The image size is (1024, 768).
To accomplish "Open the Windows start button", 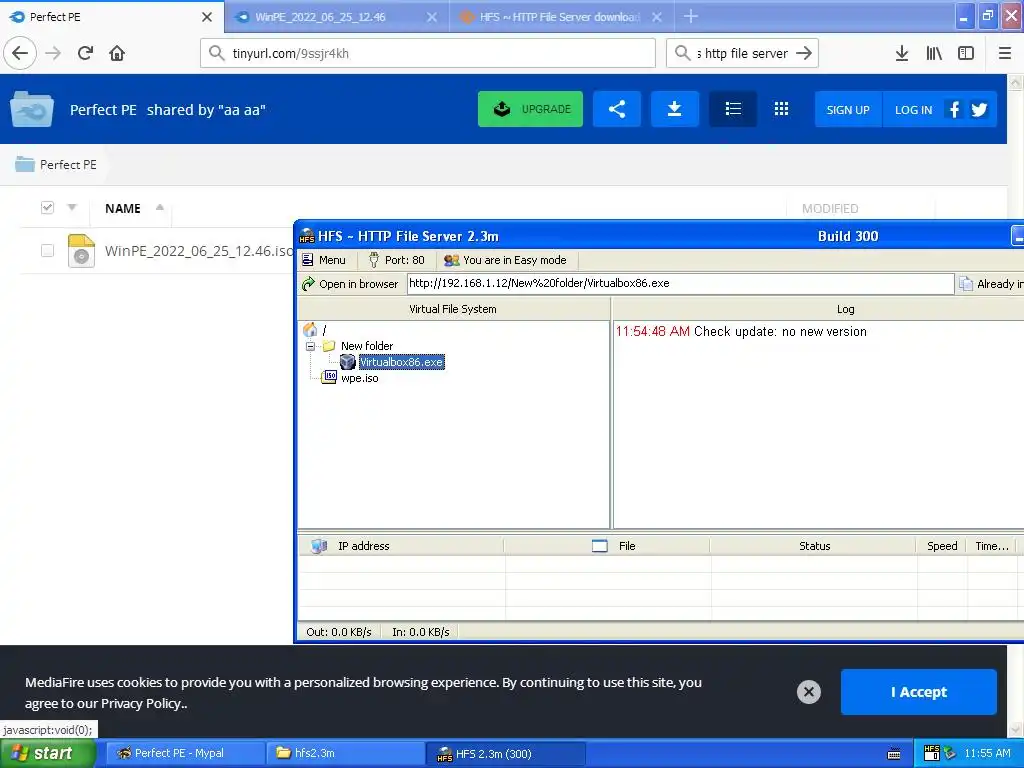I will click(x=48, y=753).
